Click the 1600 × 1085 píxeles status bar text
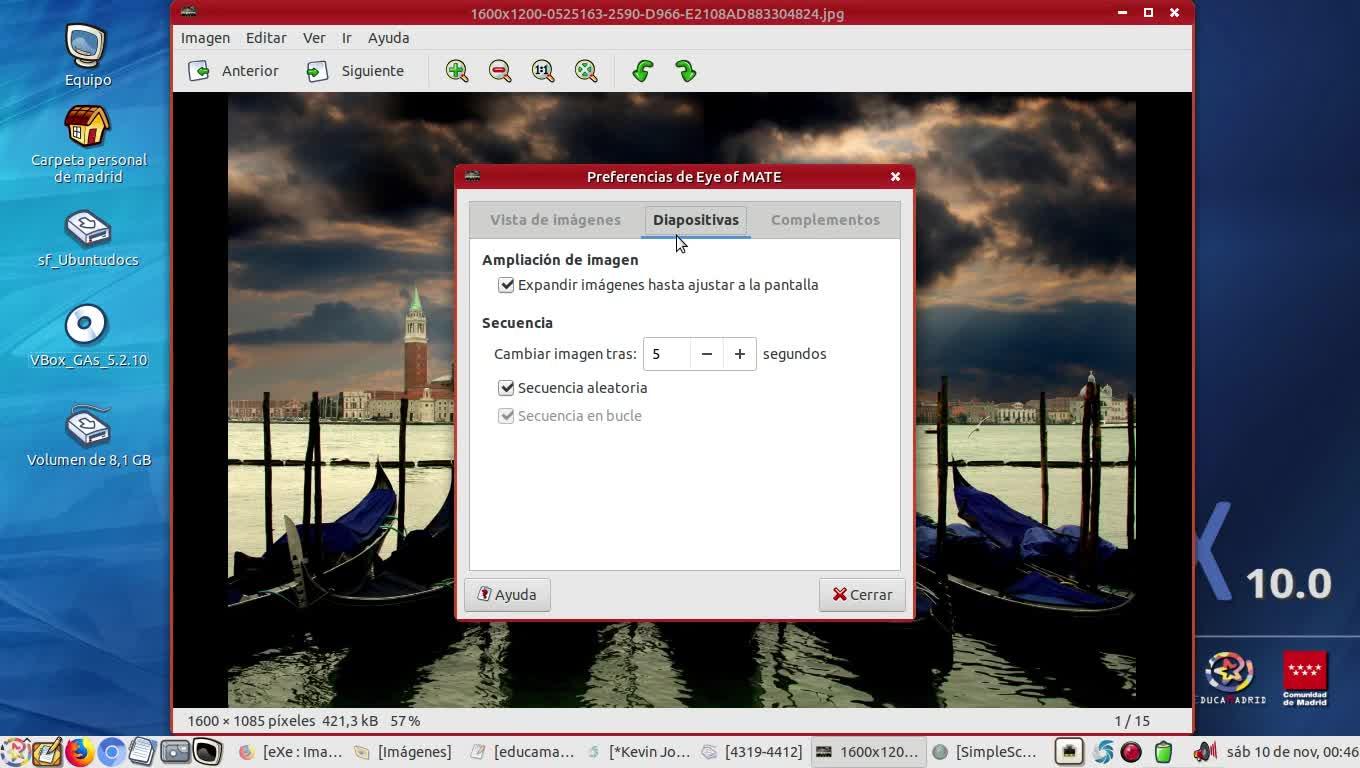The height and width of the screenshot is (768, 1360). [x=251, y=721]
